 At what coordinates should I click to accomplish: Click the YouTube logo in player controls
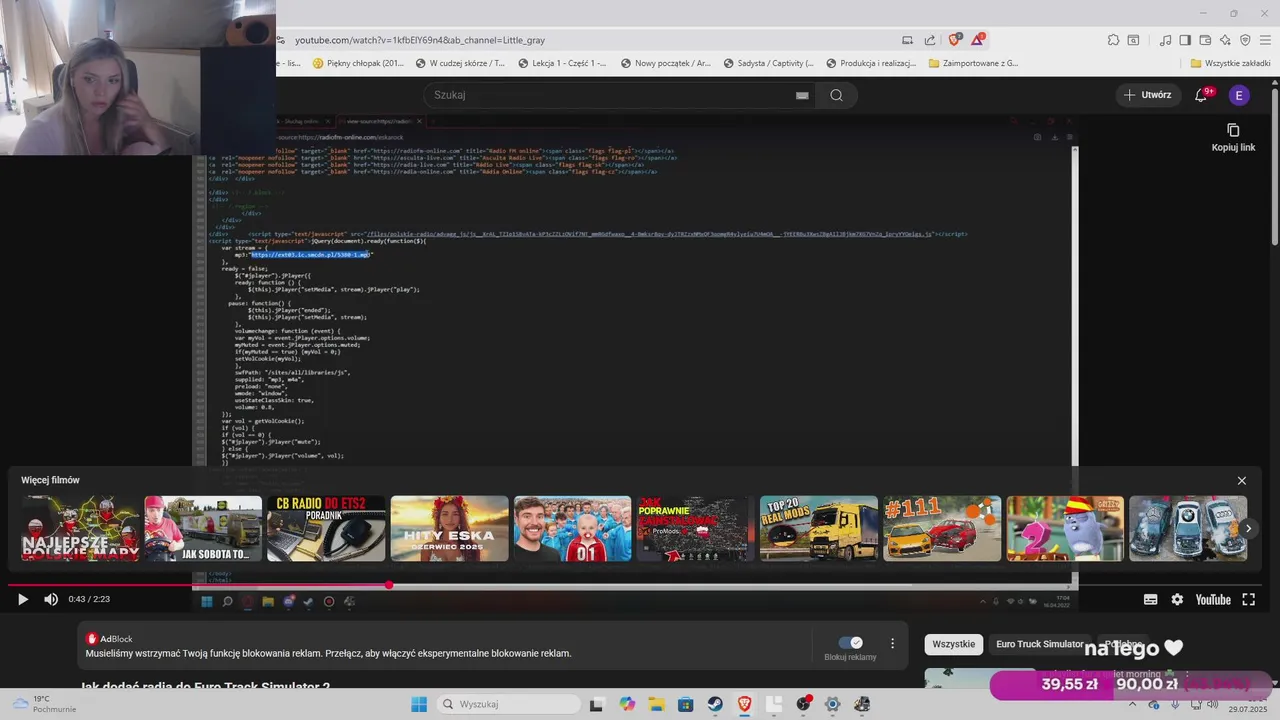(1213, 599)
